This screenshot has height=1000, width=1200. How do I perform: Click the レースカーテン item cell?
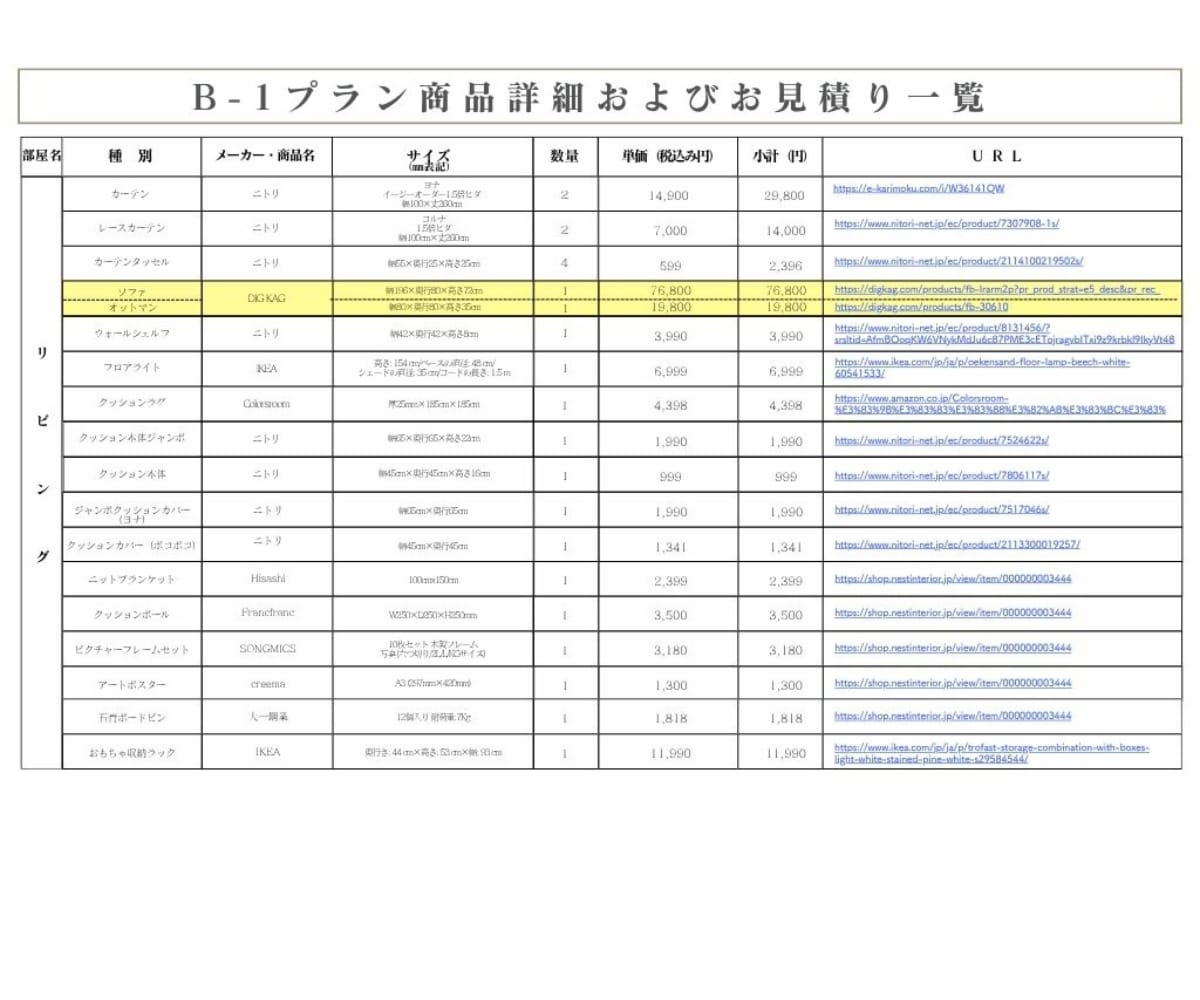pos(132,228)
